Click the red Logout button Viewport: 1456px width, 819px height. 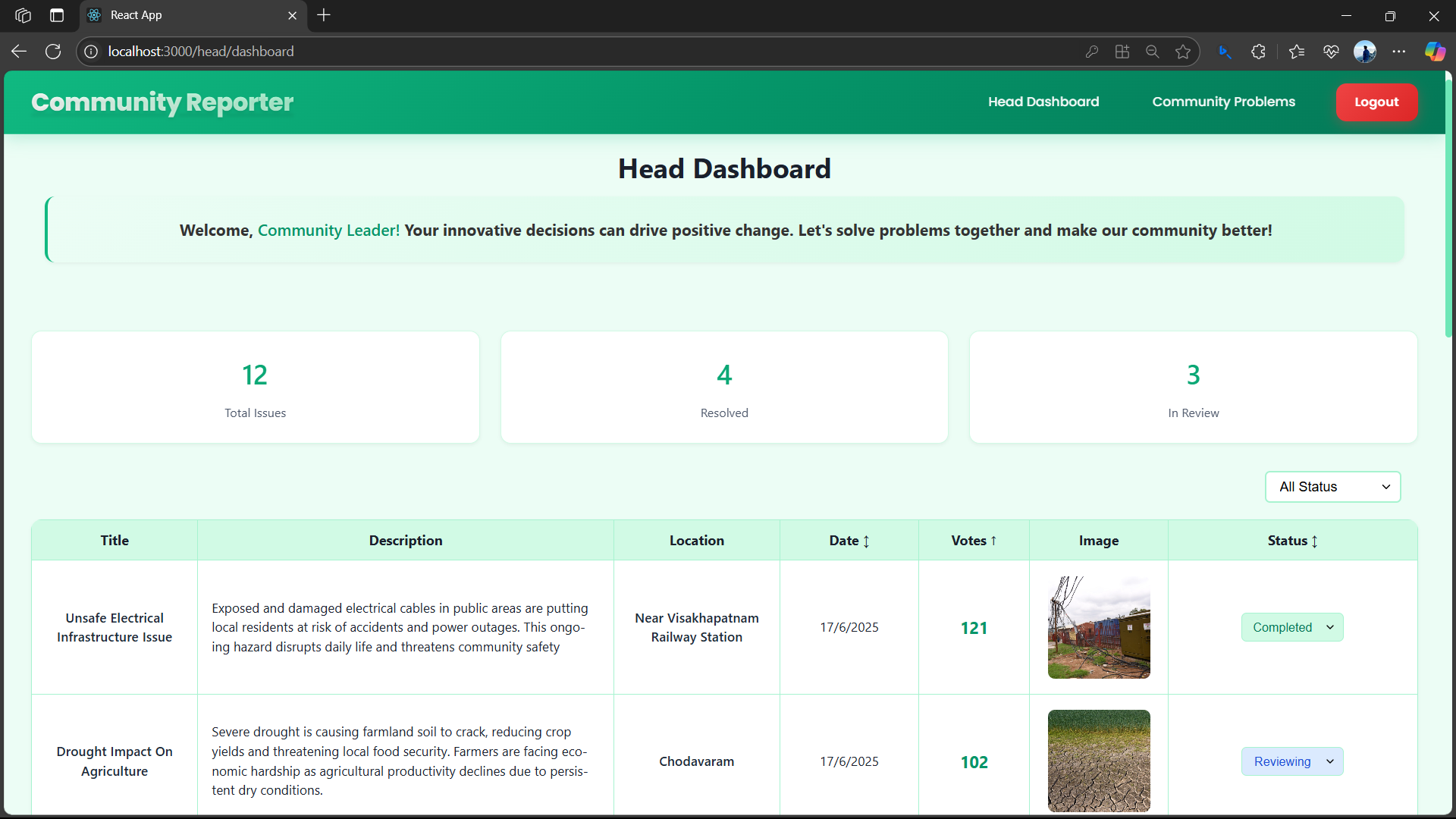tap(1376, 102)
